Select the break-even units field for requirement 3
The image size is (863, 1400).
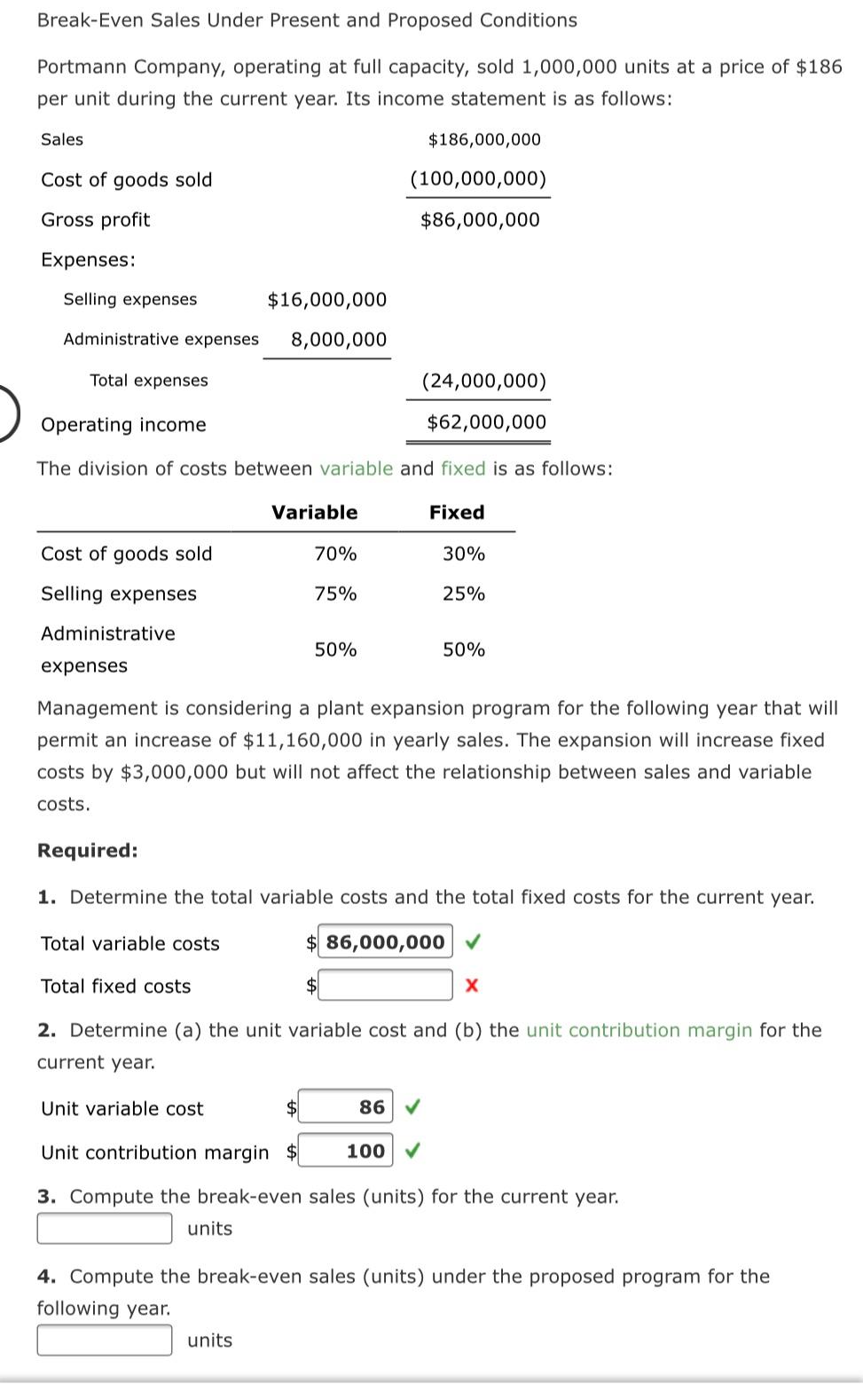pos(104,1228)
